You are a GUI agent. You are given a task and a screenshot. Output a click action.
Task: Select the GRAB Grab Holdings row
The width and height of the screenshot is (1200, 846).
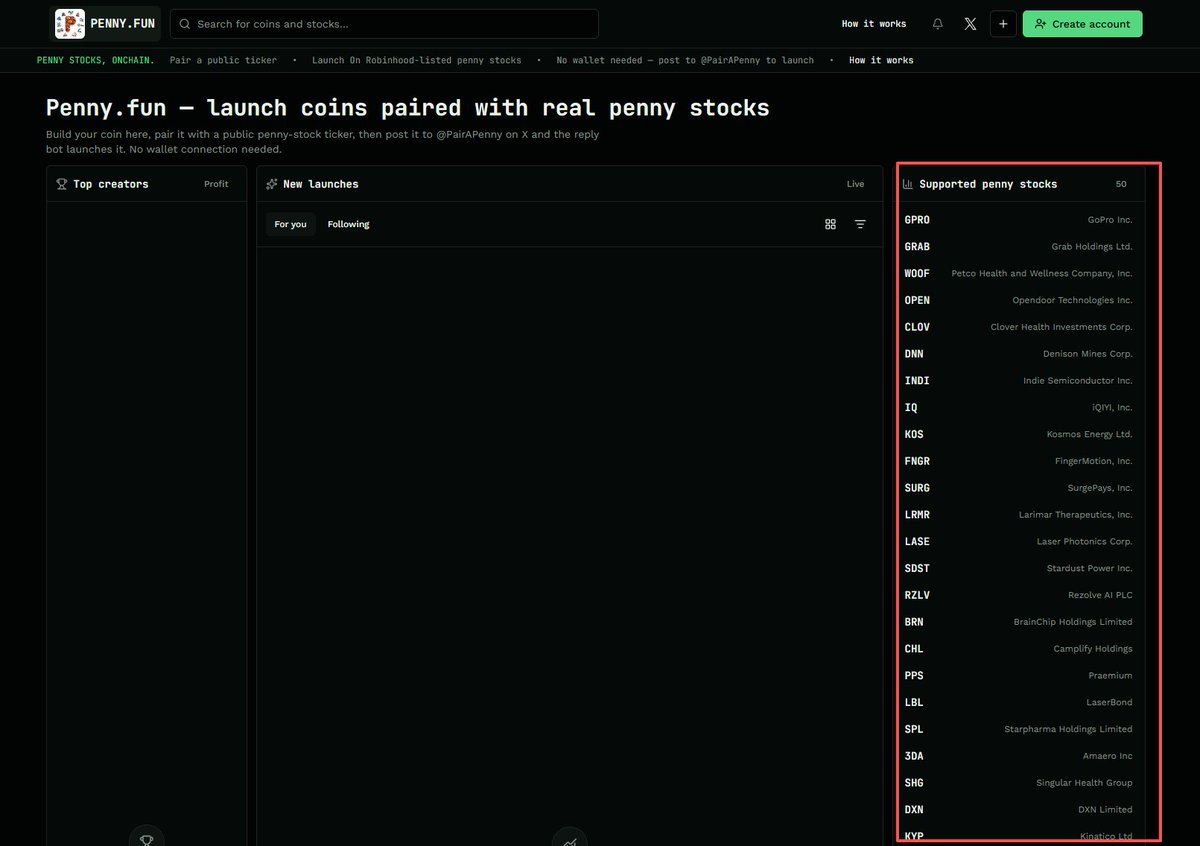1018,247
